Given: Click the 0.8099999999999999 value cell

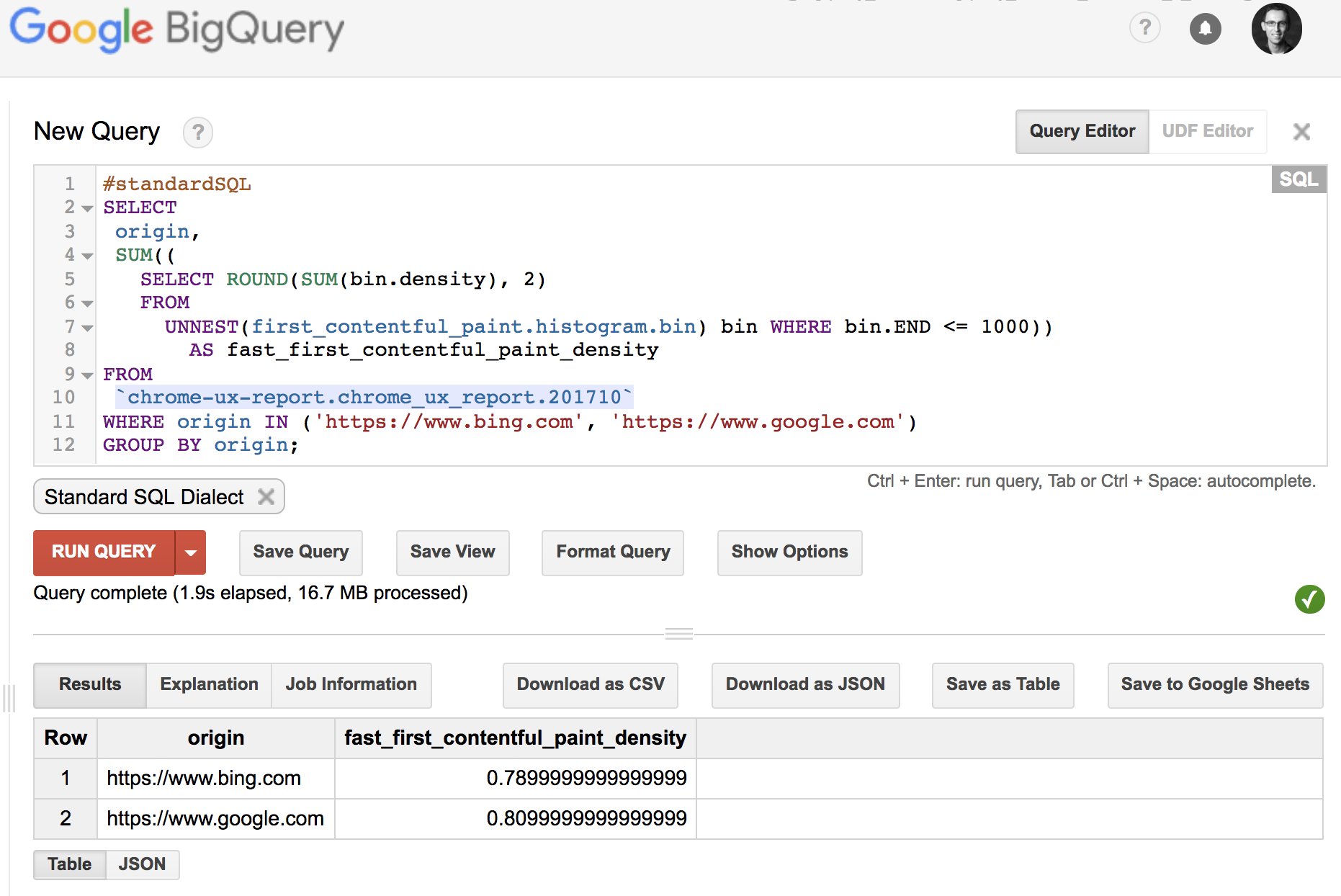Looking at the screenshot, I should 516,819.
